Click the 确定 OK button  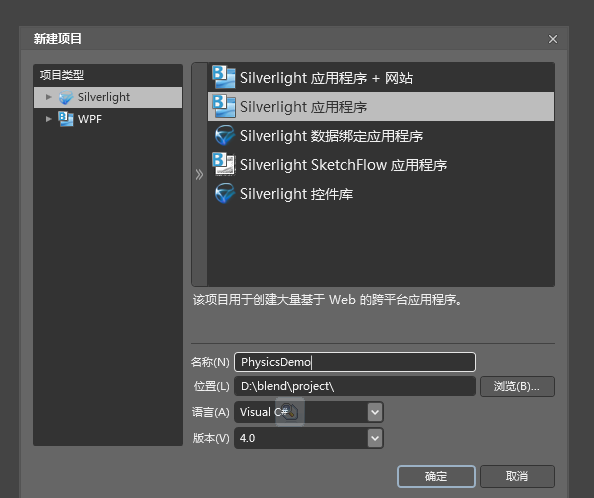(x=436, y=476)
